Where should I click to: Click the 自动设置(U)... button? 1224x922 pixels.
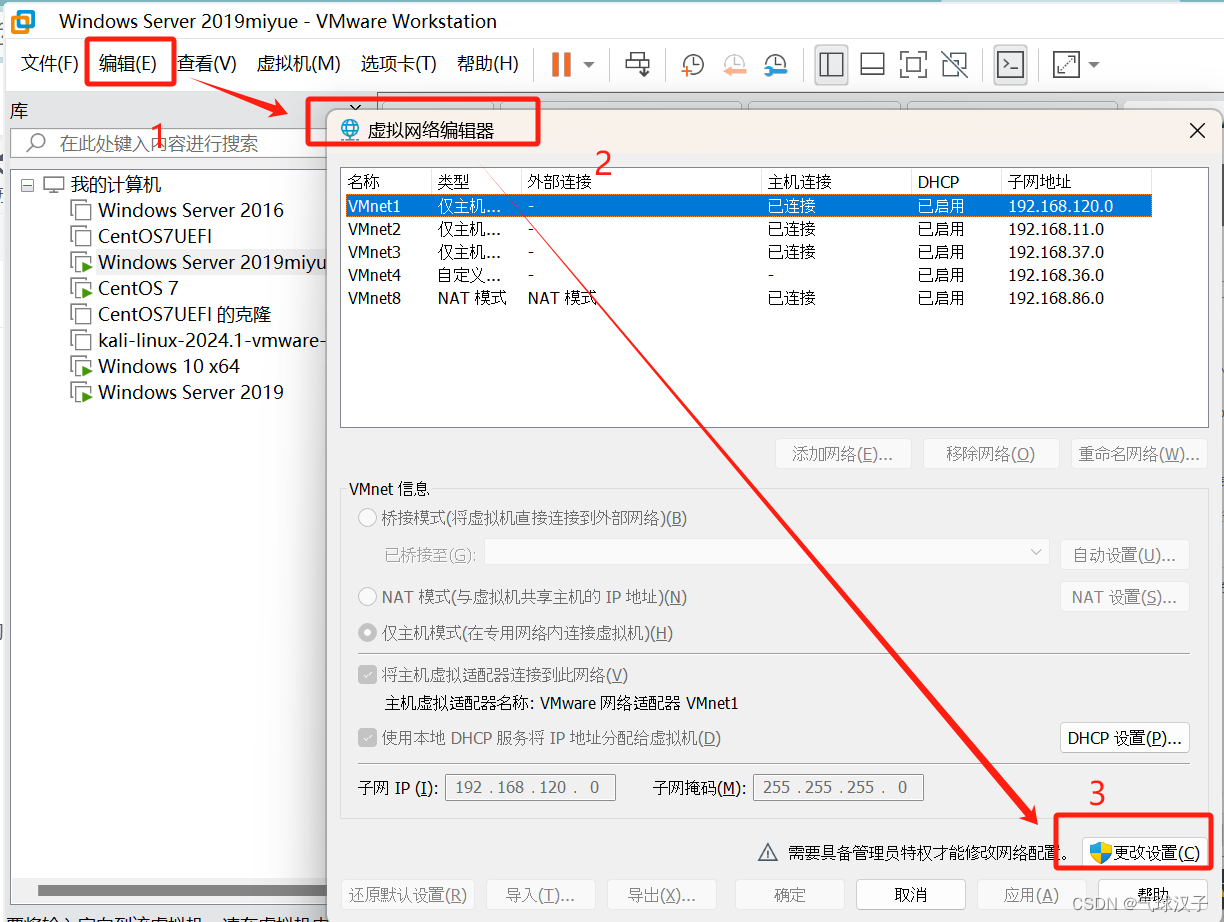click(x=1125, y=554)
